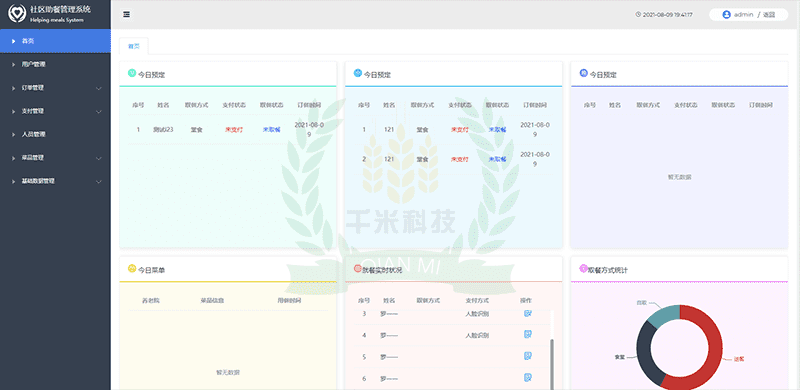Expand the 订单管理 sidebar chevron
This screenshot has height=390, width=800.
point(99,88)
